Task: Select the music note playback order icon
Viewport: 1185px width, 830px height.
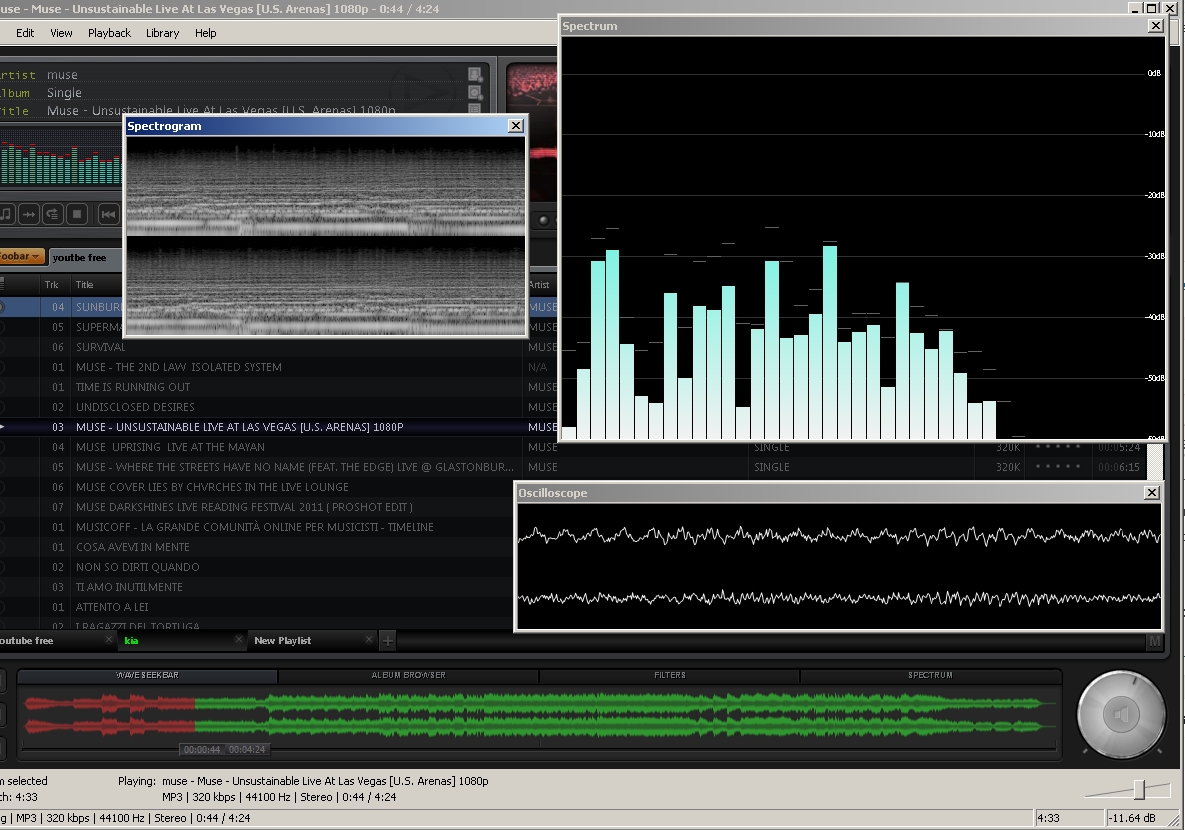Action: 6,215
